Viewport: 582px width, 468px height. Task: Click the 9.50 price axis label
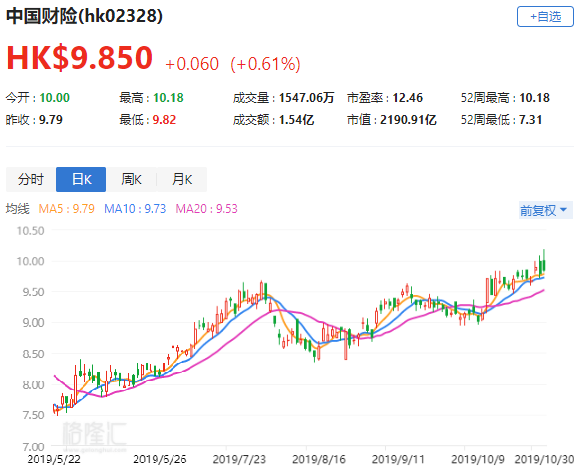[x=33, y=292]
